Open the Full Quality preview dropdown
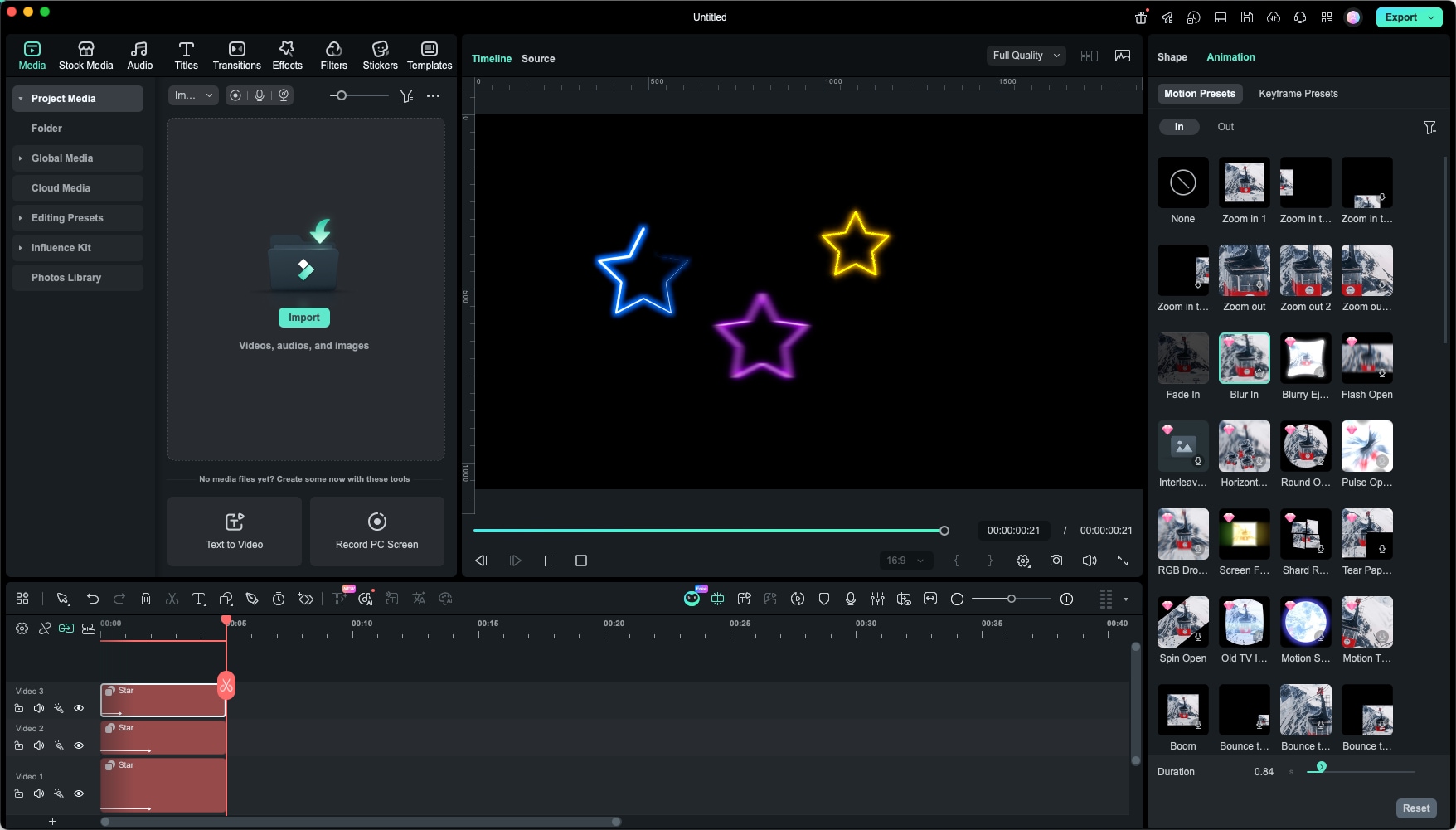This screenshot has width=1456, height=830. pyautogui.click(x=1025, y=55)
